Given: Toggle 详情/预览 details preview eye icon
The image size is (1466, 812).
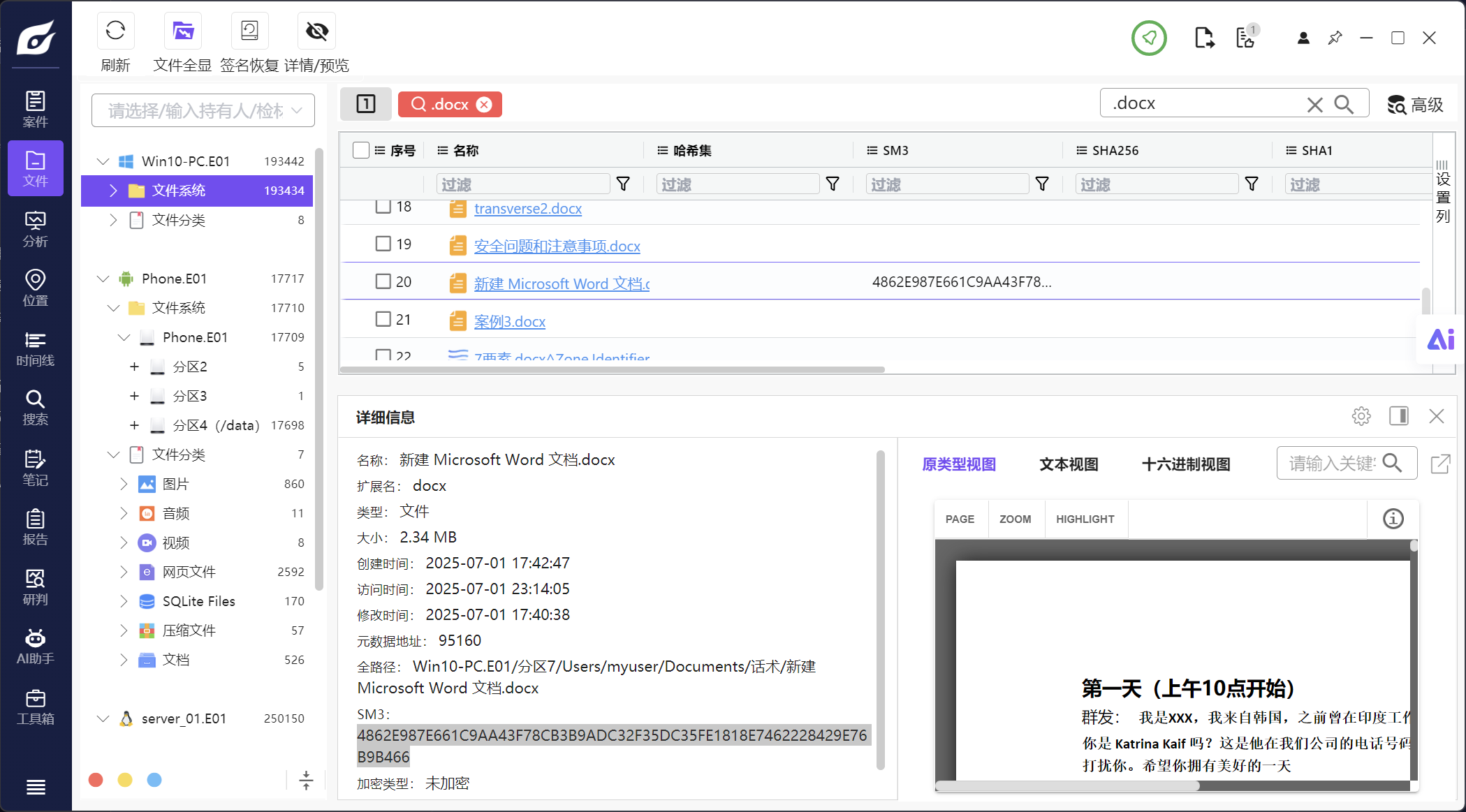Looking at the screenshot, I should 316,31.
